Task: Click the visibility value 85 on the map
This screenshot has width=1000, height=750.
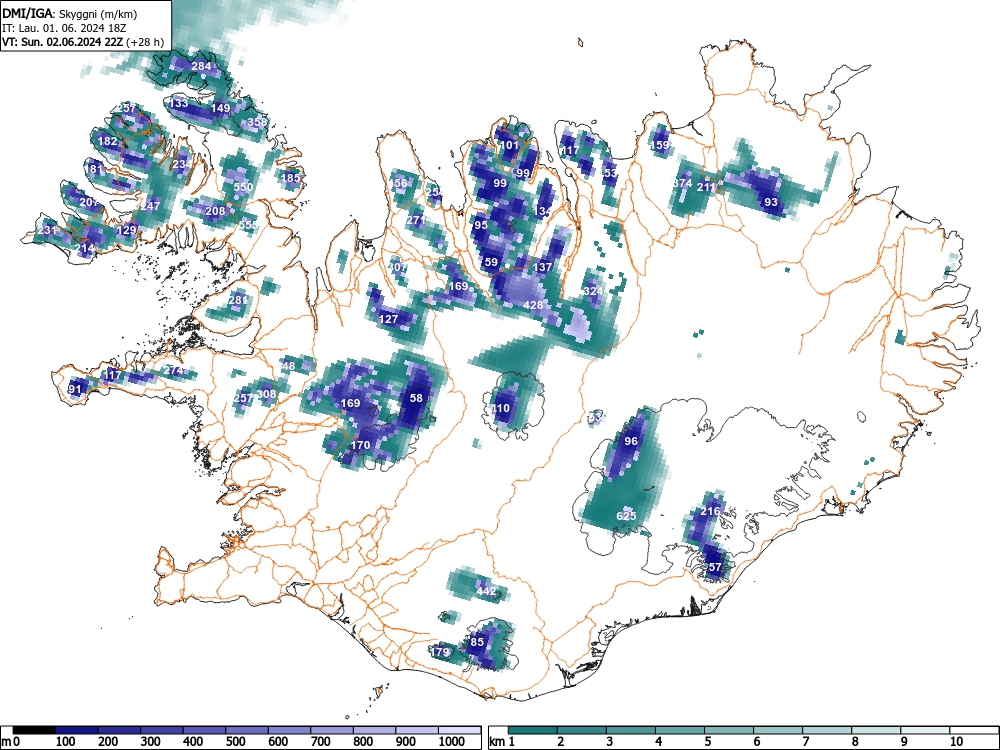Action: point(477,642)
